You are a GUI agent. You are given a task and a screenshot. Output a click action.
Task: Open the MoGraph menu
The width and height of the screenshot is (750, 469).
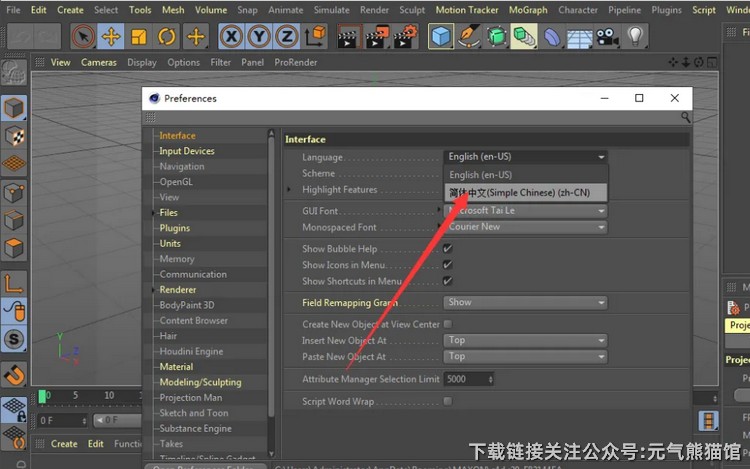[527, 10]
